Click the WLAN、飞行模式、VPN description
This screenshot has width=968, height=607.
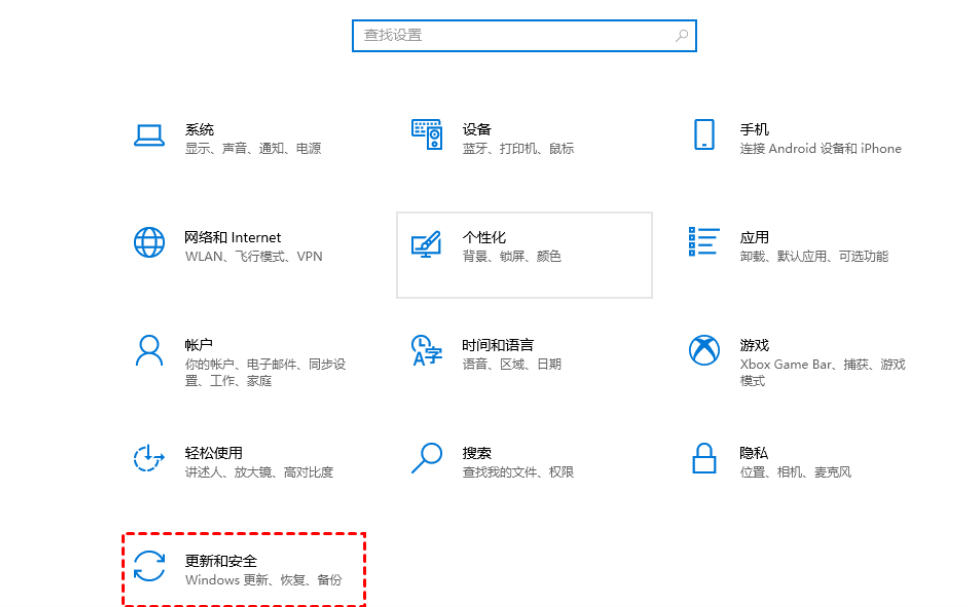[254, 256]
